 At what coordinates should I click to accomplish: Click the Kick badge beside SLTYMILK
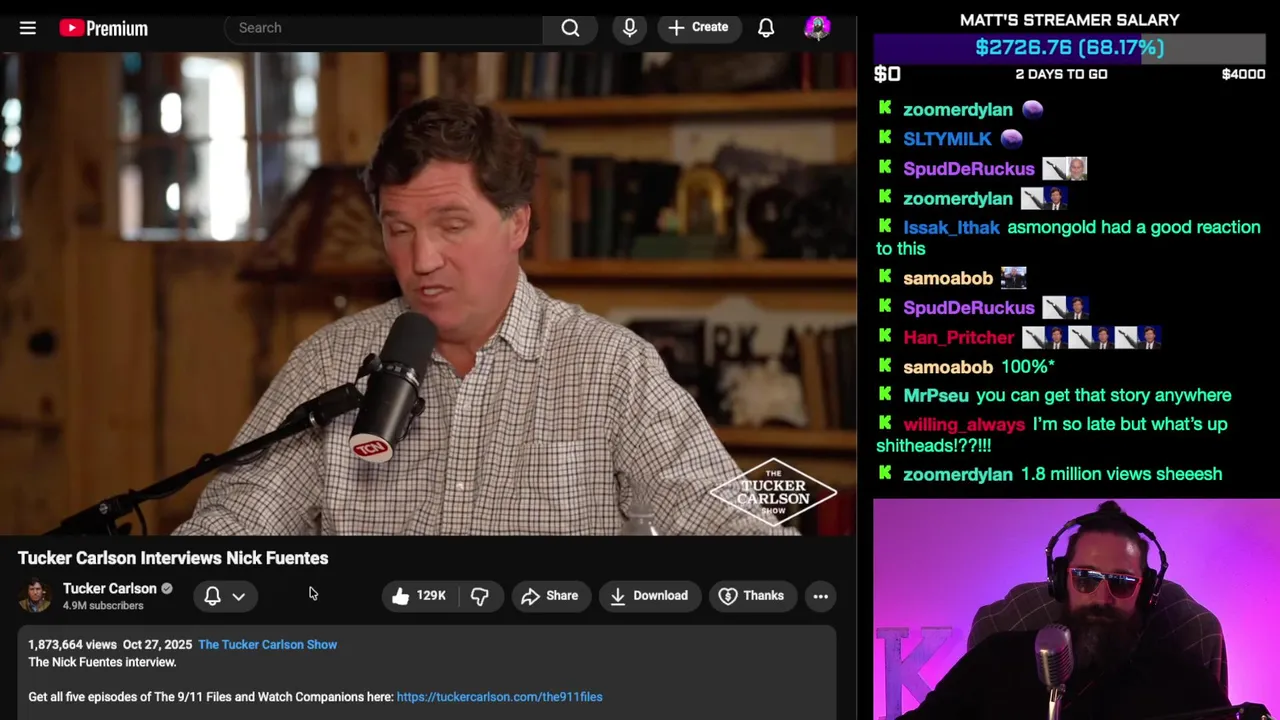coord(885,138)
